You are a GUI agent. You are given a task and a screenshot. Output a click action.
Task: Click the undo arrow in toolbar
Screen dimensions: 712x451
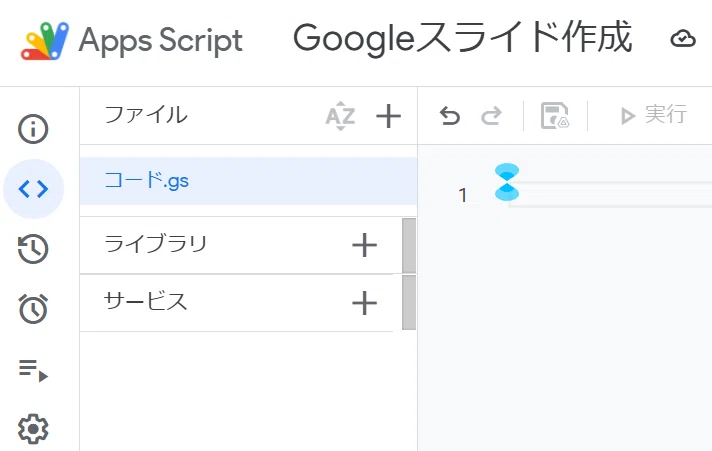pos(450,116)
